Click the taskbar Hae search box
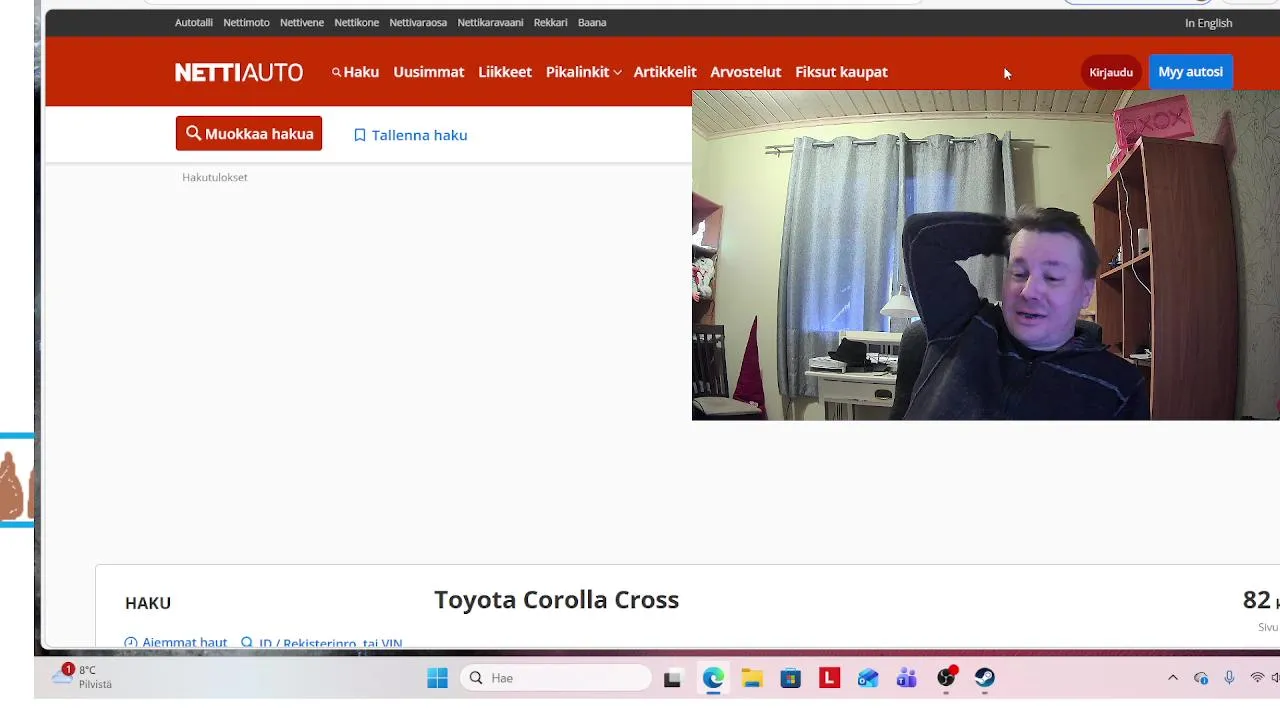The width and height of the screenshot is (1280, 720). 556,678
